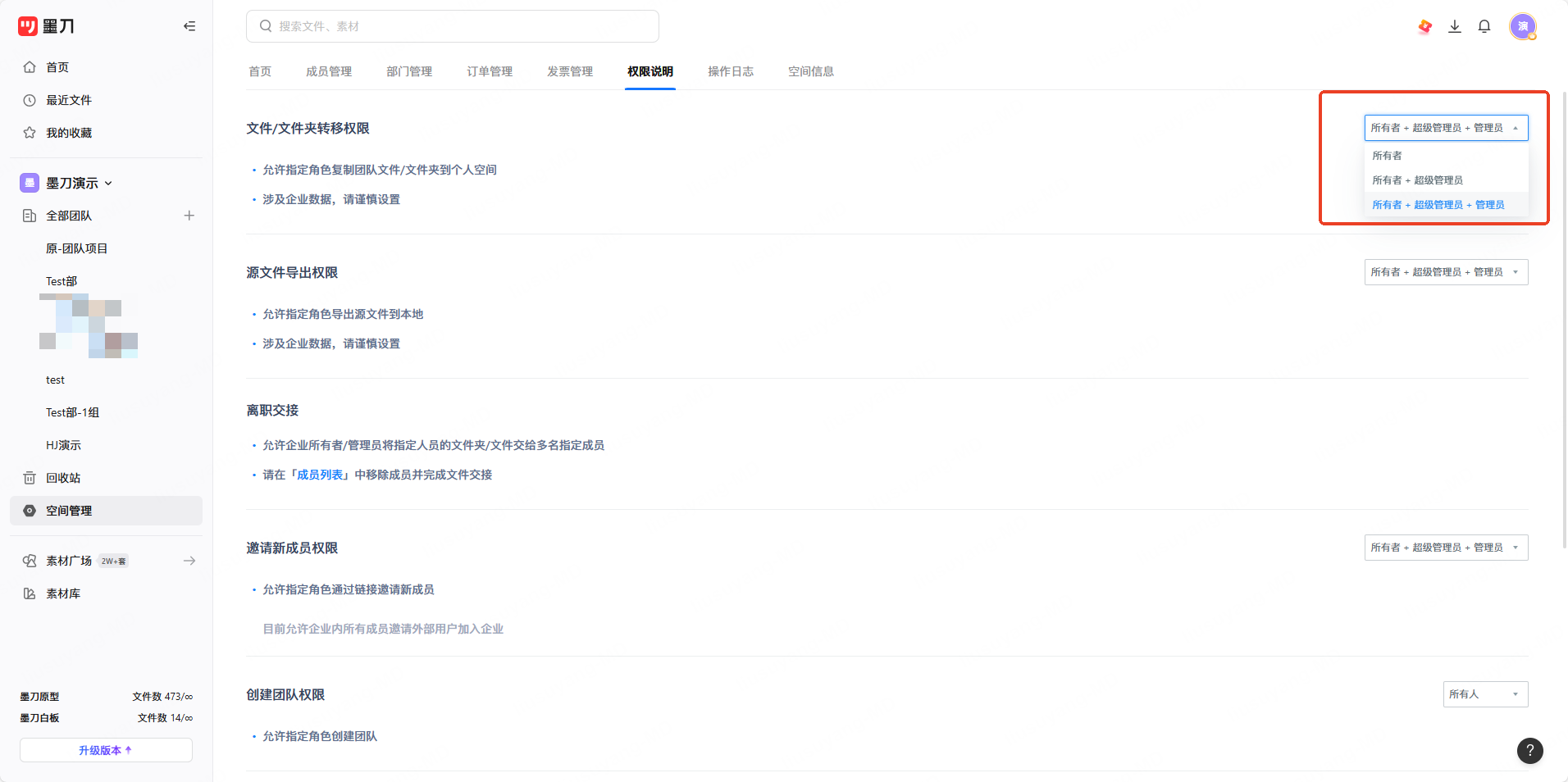Go to the 首页 tab in top navigation
The image size is (1568, 782).
point(260,71)
